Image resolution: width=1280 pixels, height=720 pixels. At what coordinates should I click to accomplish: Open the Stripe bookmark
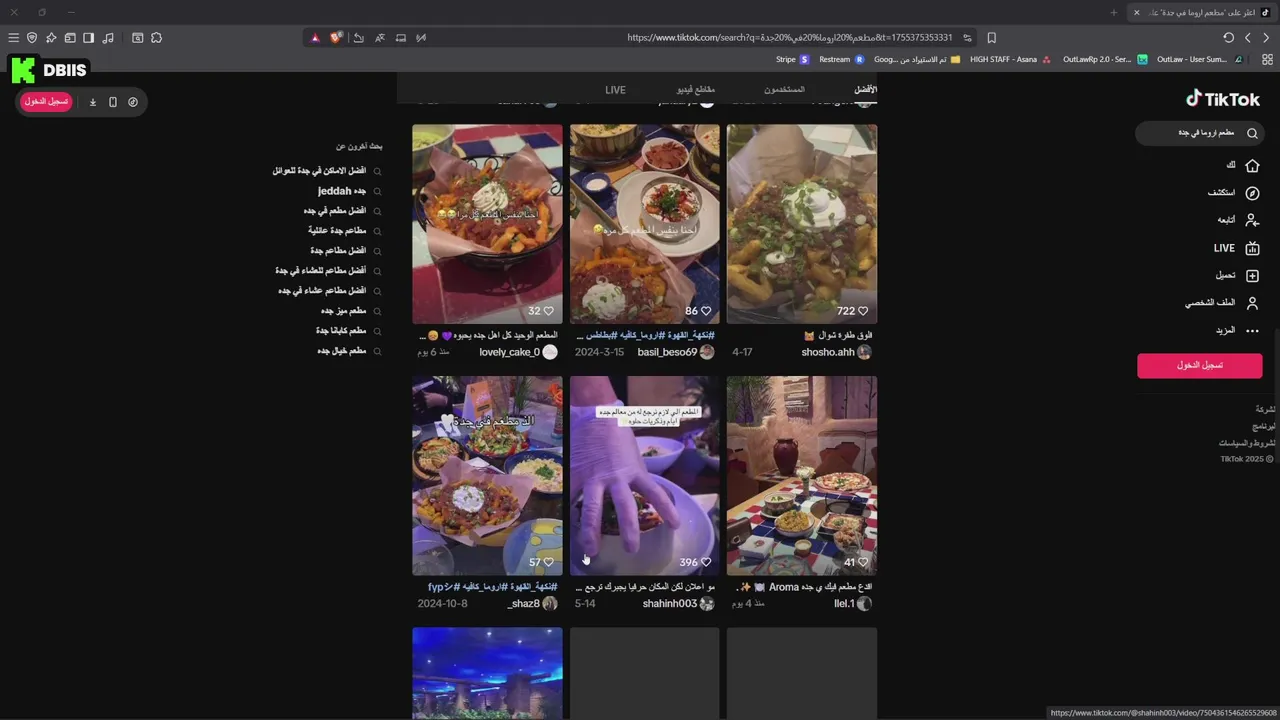792,59
